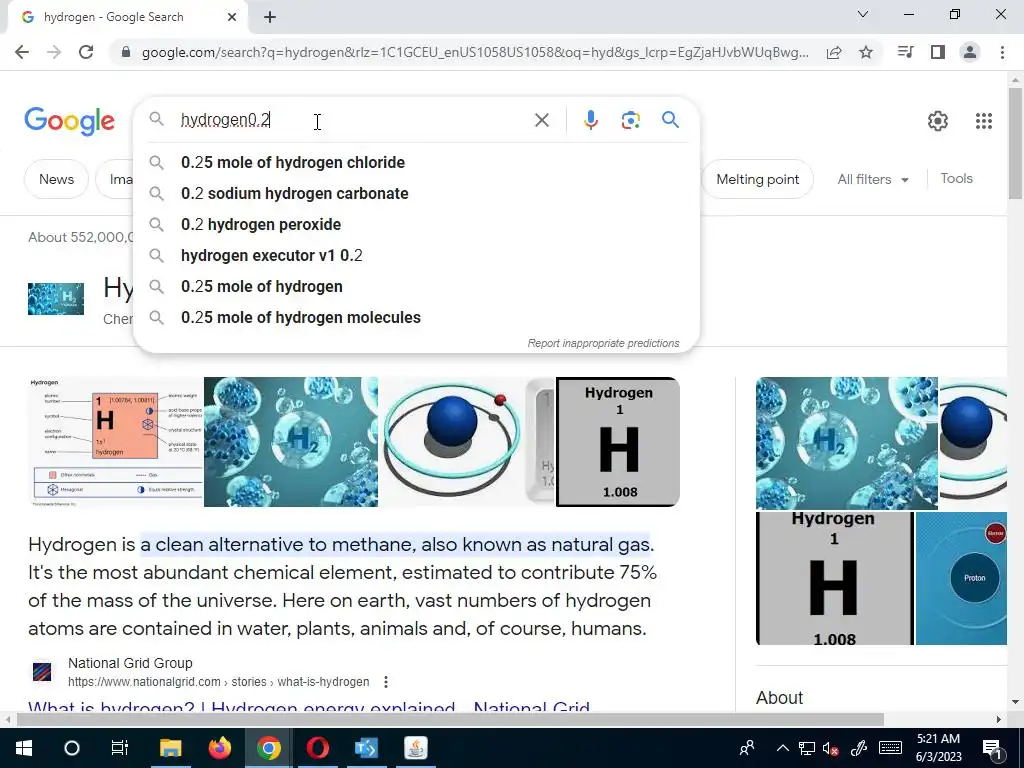This screenshot has height=768, width=1024.
Task: Close the hydrogen - Google Search tab
Action: tap(232, 17)
